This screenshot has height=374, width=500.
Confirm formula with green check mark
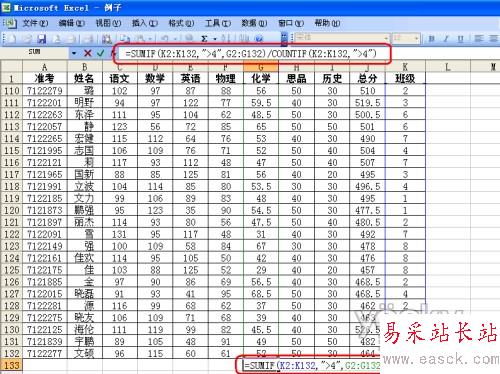(101, 53)
